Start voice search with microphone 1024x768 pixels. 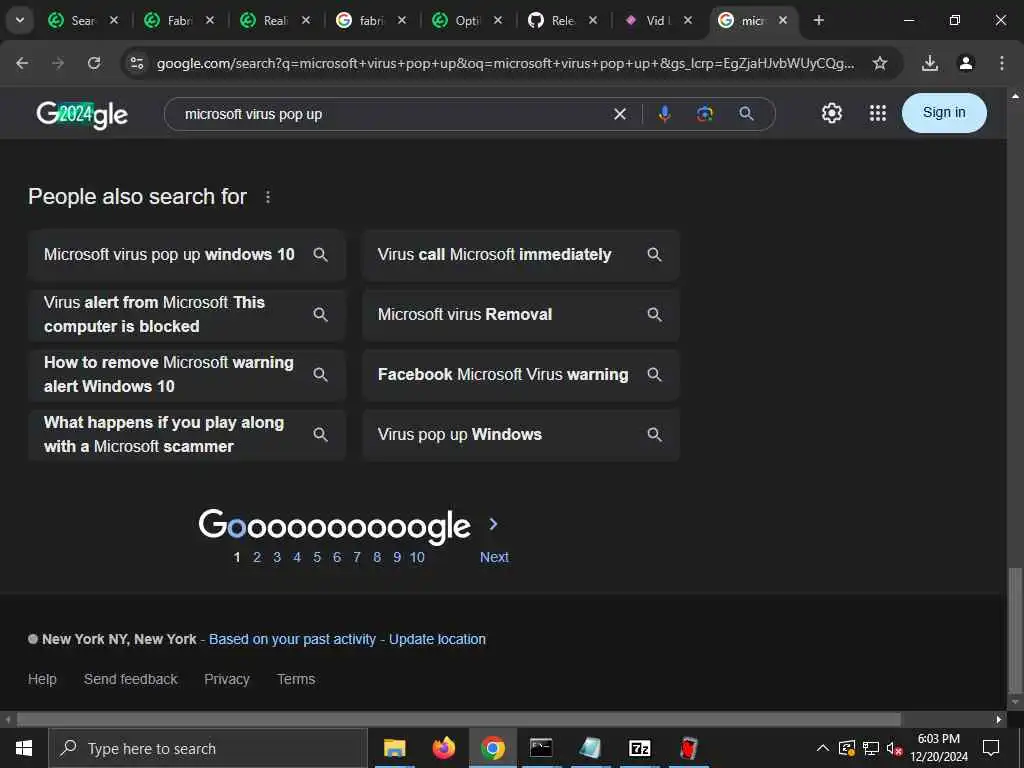click(664, 114)
